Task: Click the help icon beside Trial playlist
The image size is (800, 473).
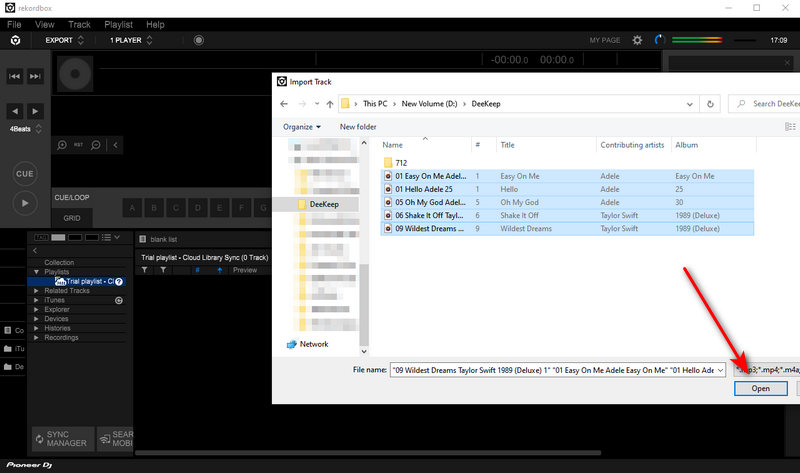Action: click(119, 282)
